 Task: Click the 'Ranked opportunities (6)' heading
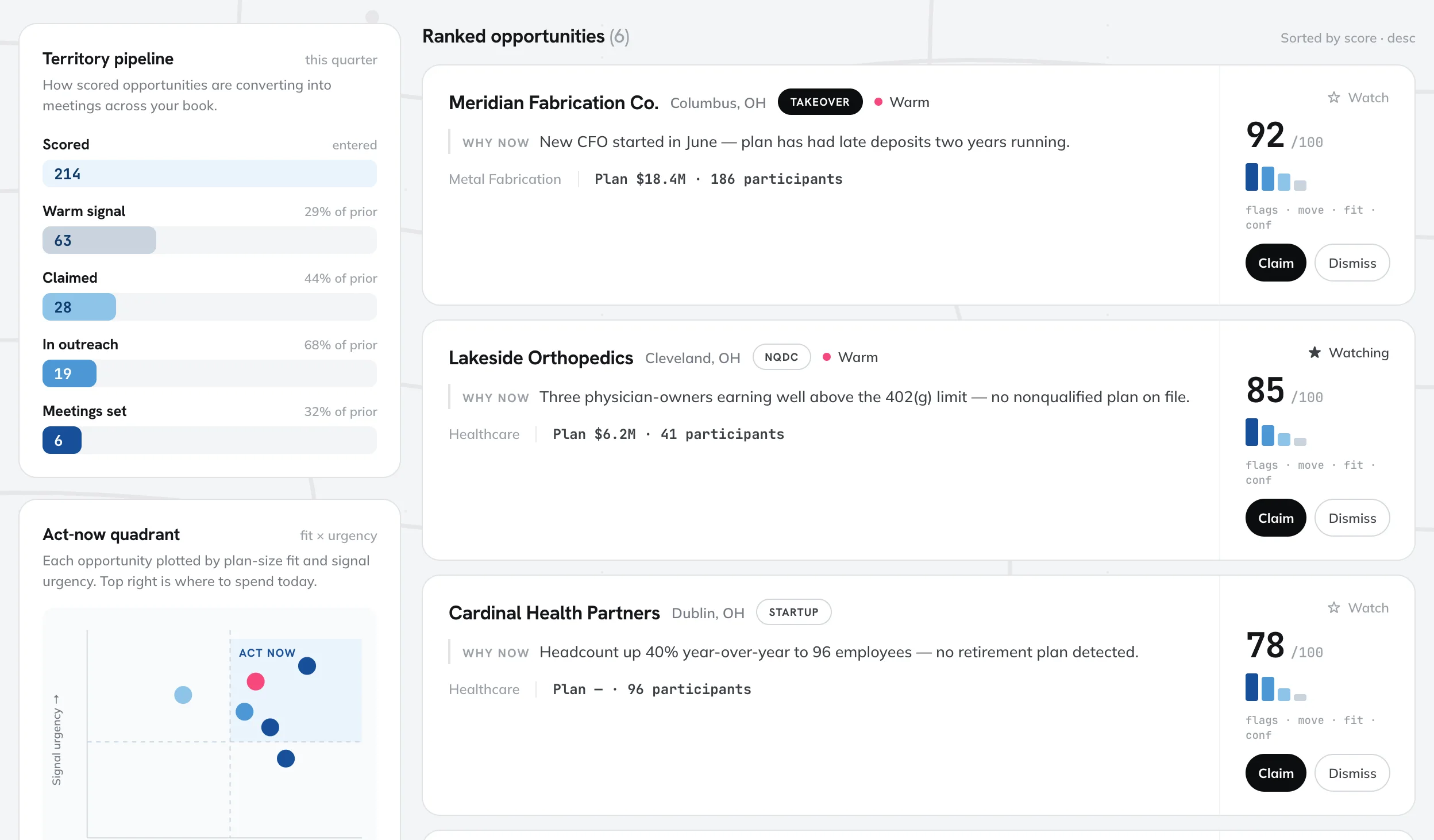click(x=526, y=37)
